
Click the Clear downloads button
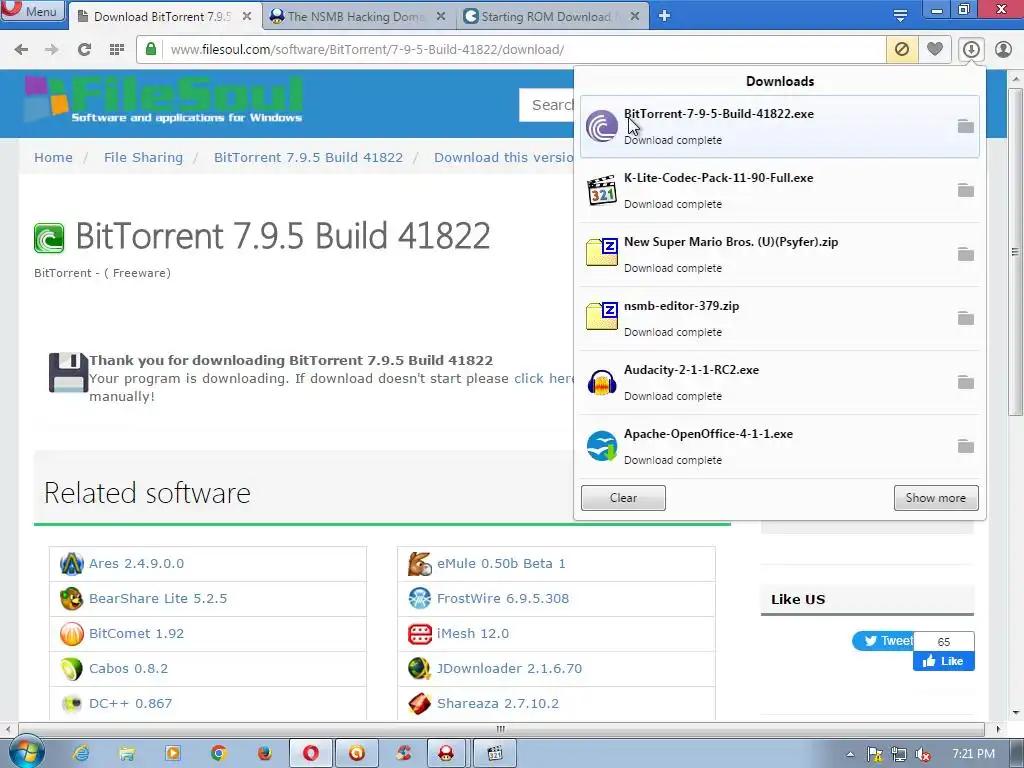point(623,498)
